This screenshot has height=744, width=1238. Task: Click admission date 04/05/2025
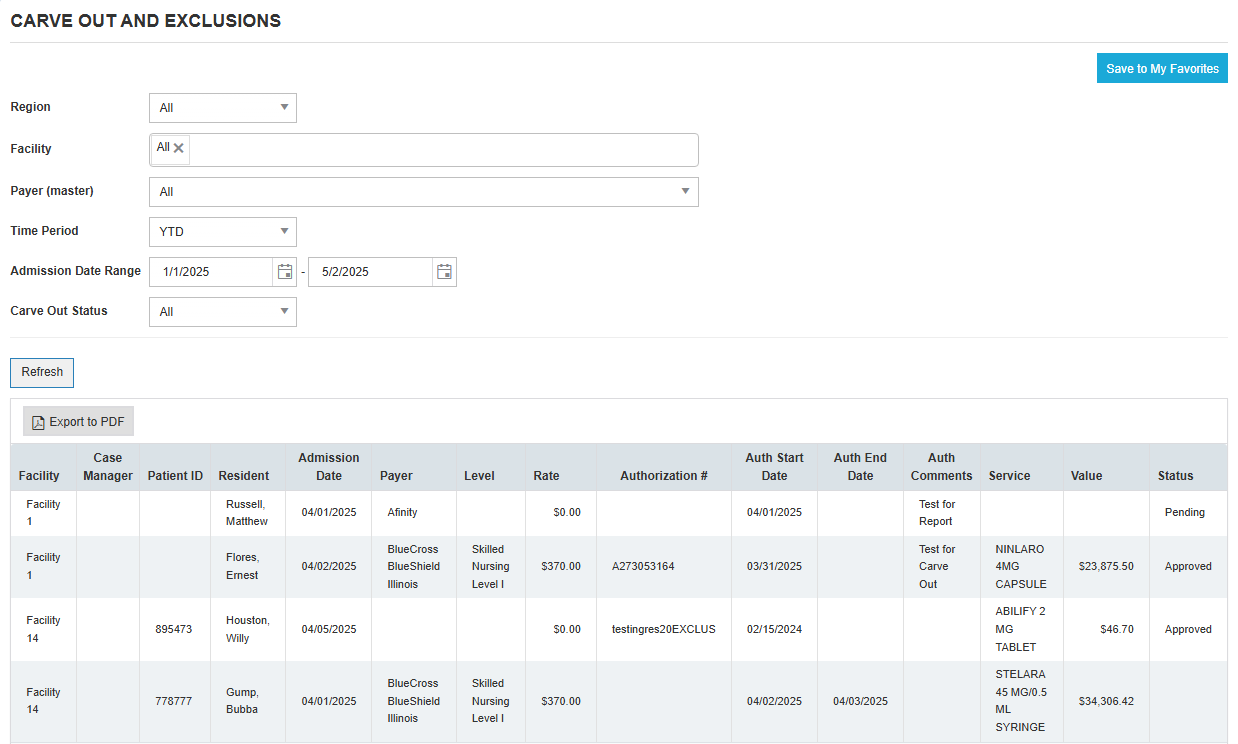(329, 630)
